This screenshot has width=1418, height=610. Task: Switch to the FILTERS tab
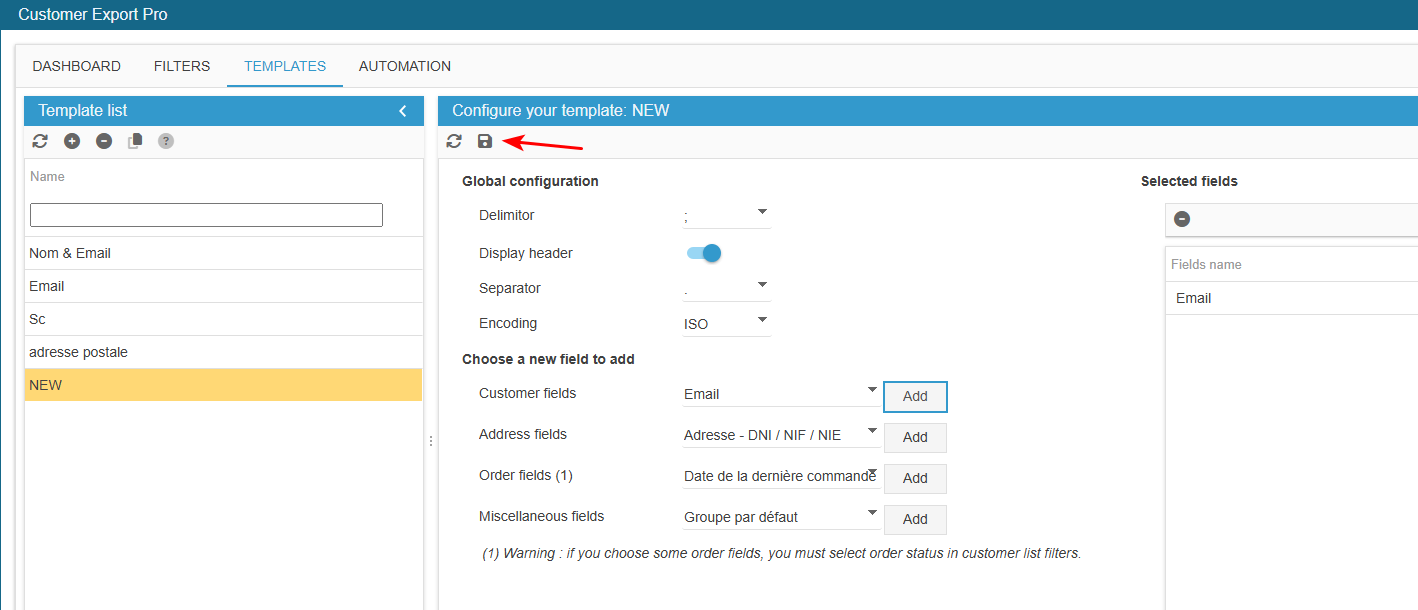pyautogui.click(x=182, y=66)
